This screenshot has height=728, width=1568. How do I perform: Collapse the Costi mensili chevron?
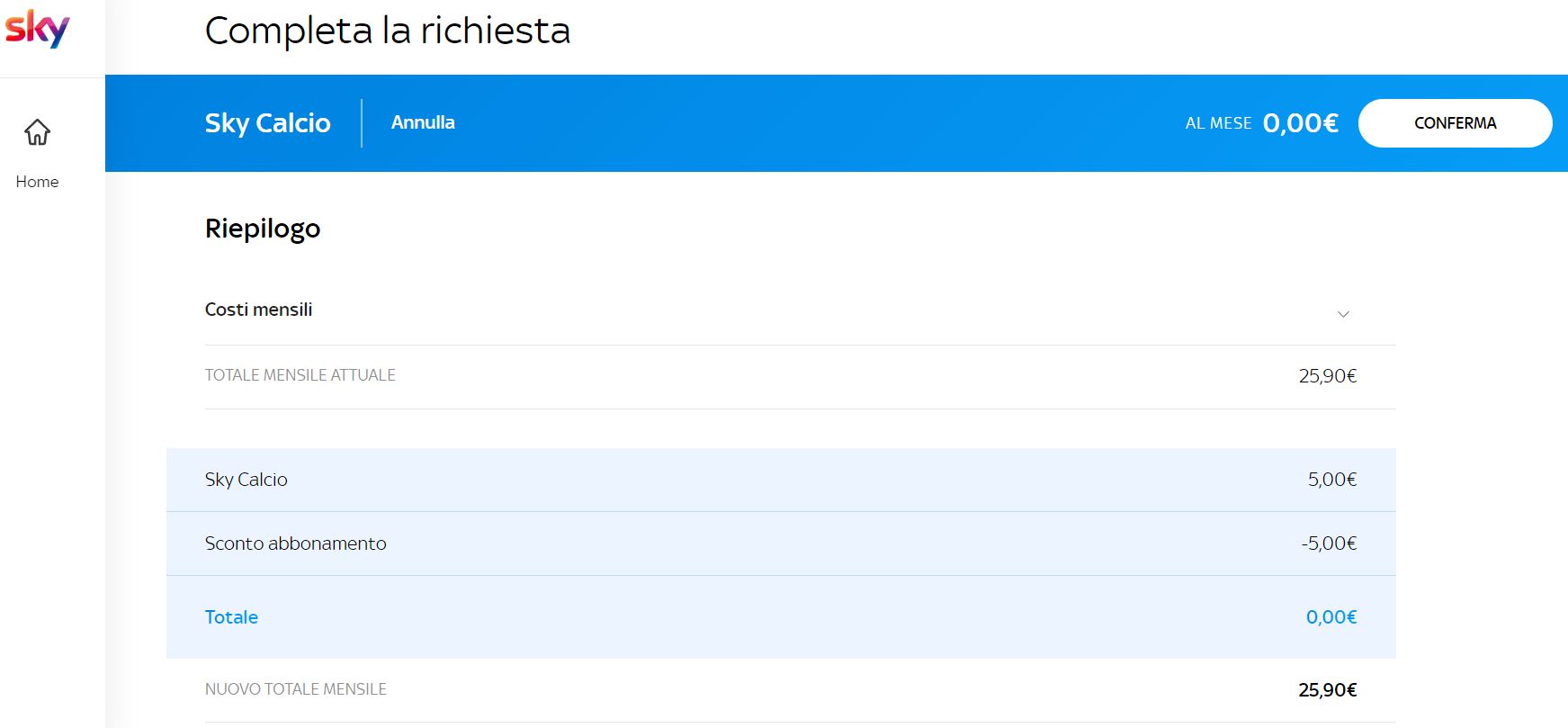(x=1343, y=314)
